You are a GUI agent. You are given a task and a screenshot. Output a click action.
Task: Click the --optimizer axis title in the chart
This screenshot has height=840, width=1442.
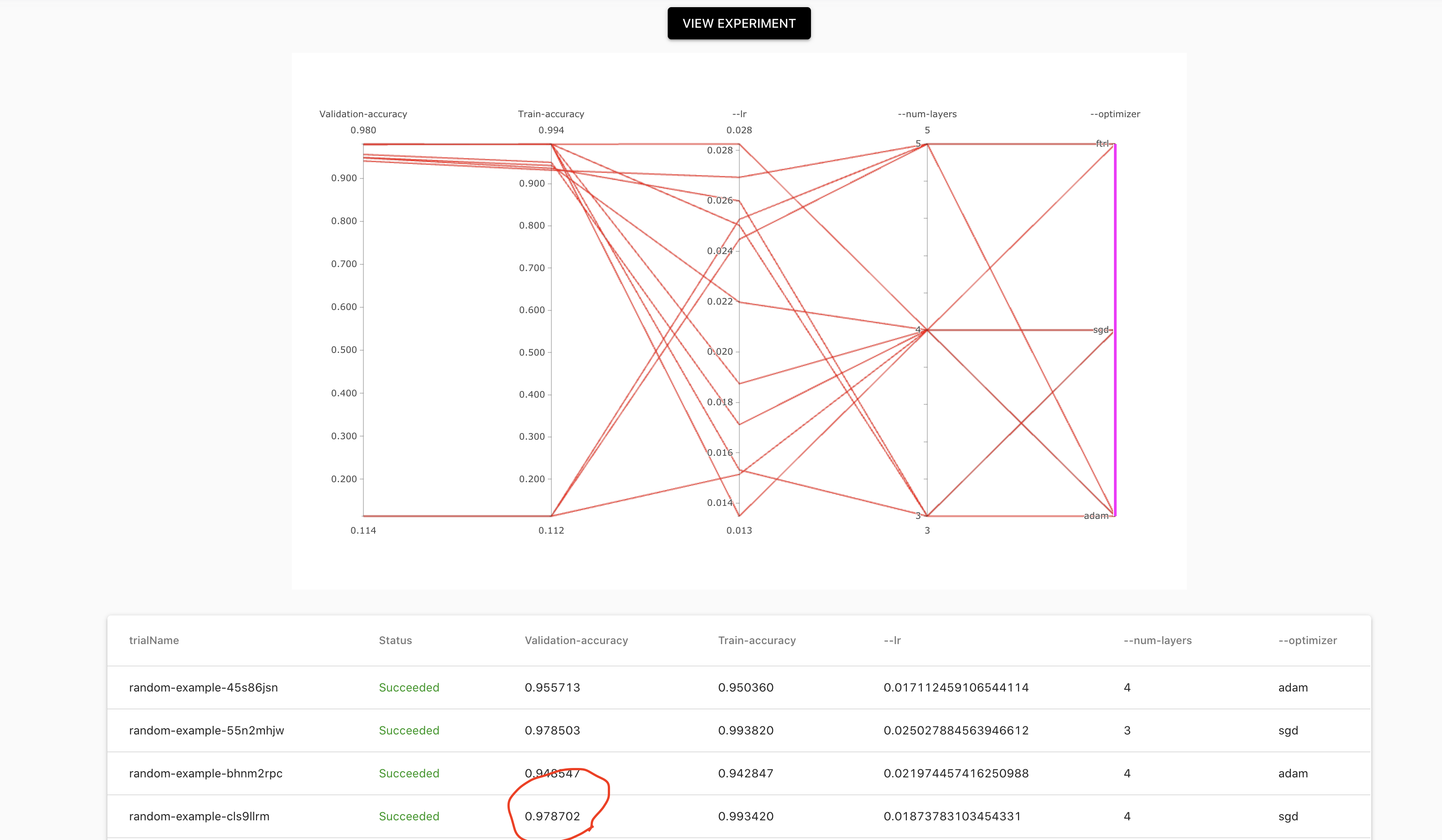pyautogui.click(x=1115, y=114)
